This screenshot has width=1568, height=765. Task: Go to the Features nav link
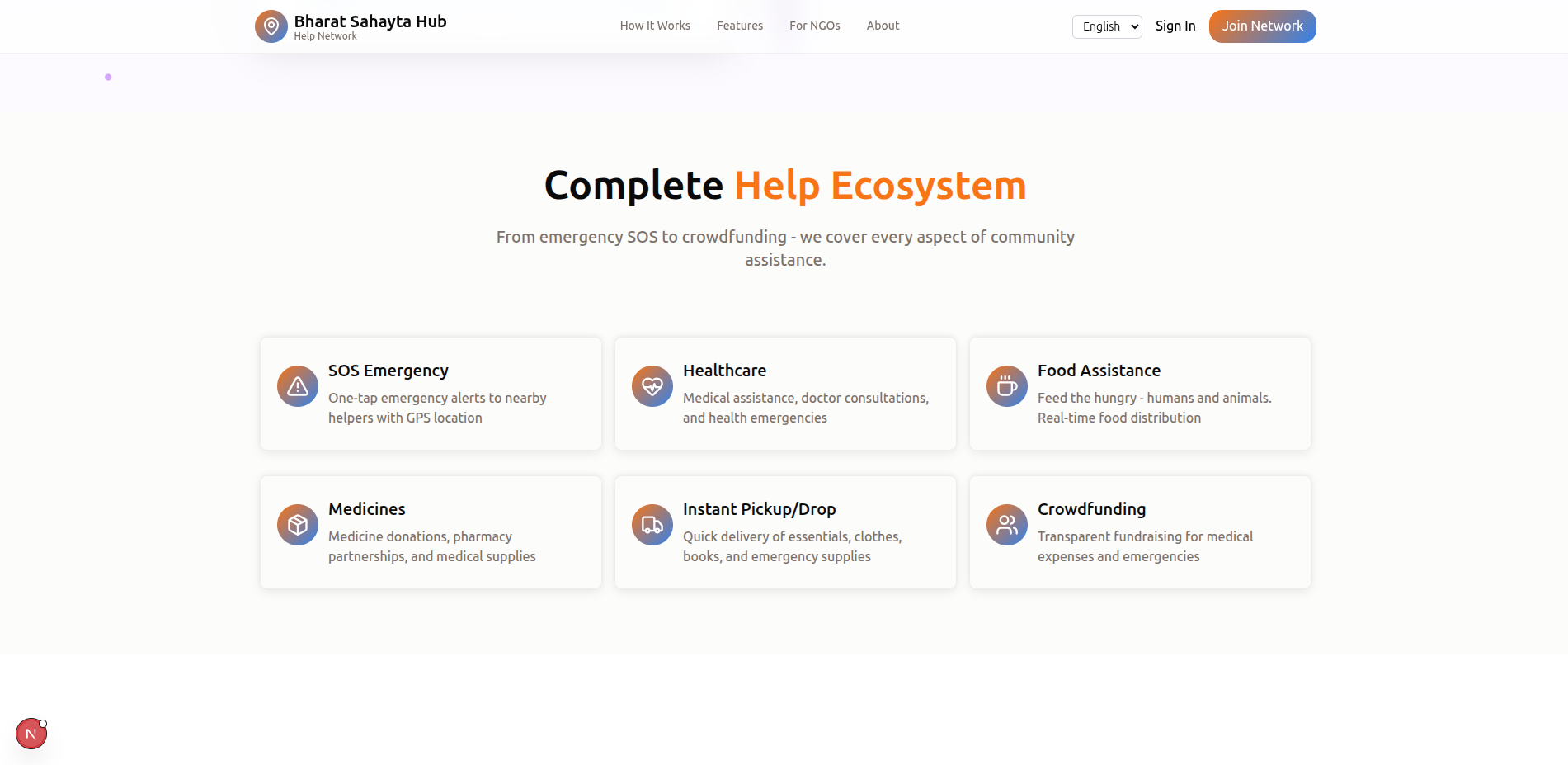740,26
